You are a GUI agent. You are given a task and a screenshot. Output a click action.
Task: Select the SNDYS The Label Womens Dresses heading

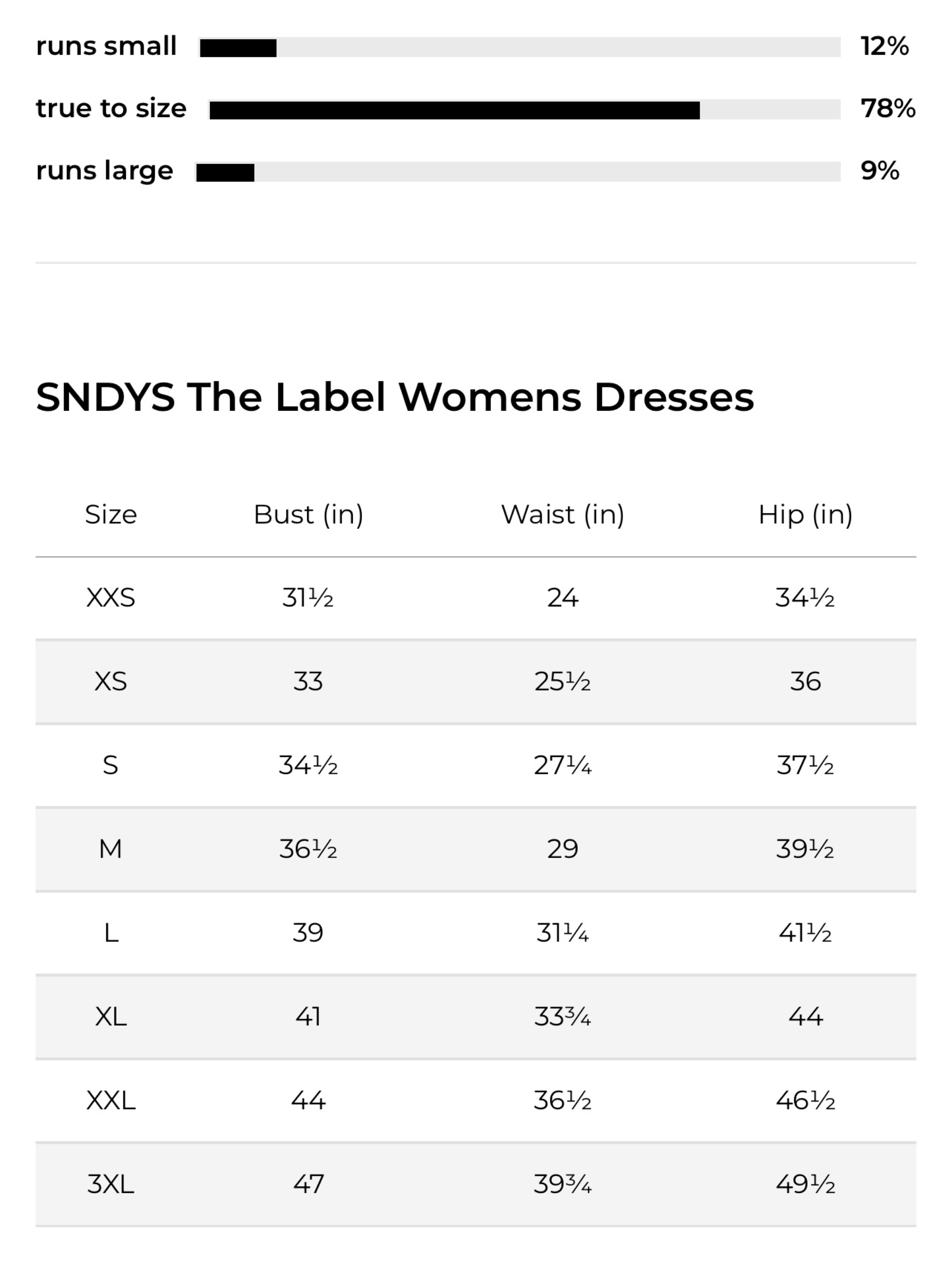[394, 398]
